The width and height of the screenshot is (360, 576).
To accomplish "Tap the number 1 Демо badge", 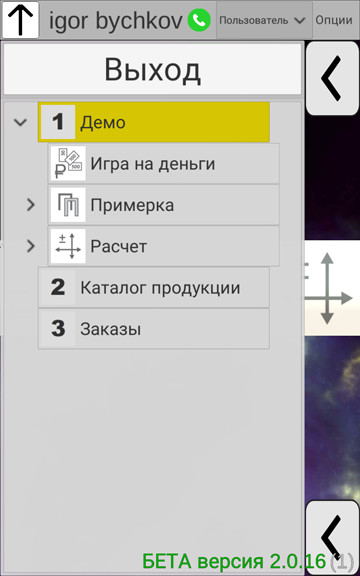I will coord(58,122).
